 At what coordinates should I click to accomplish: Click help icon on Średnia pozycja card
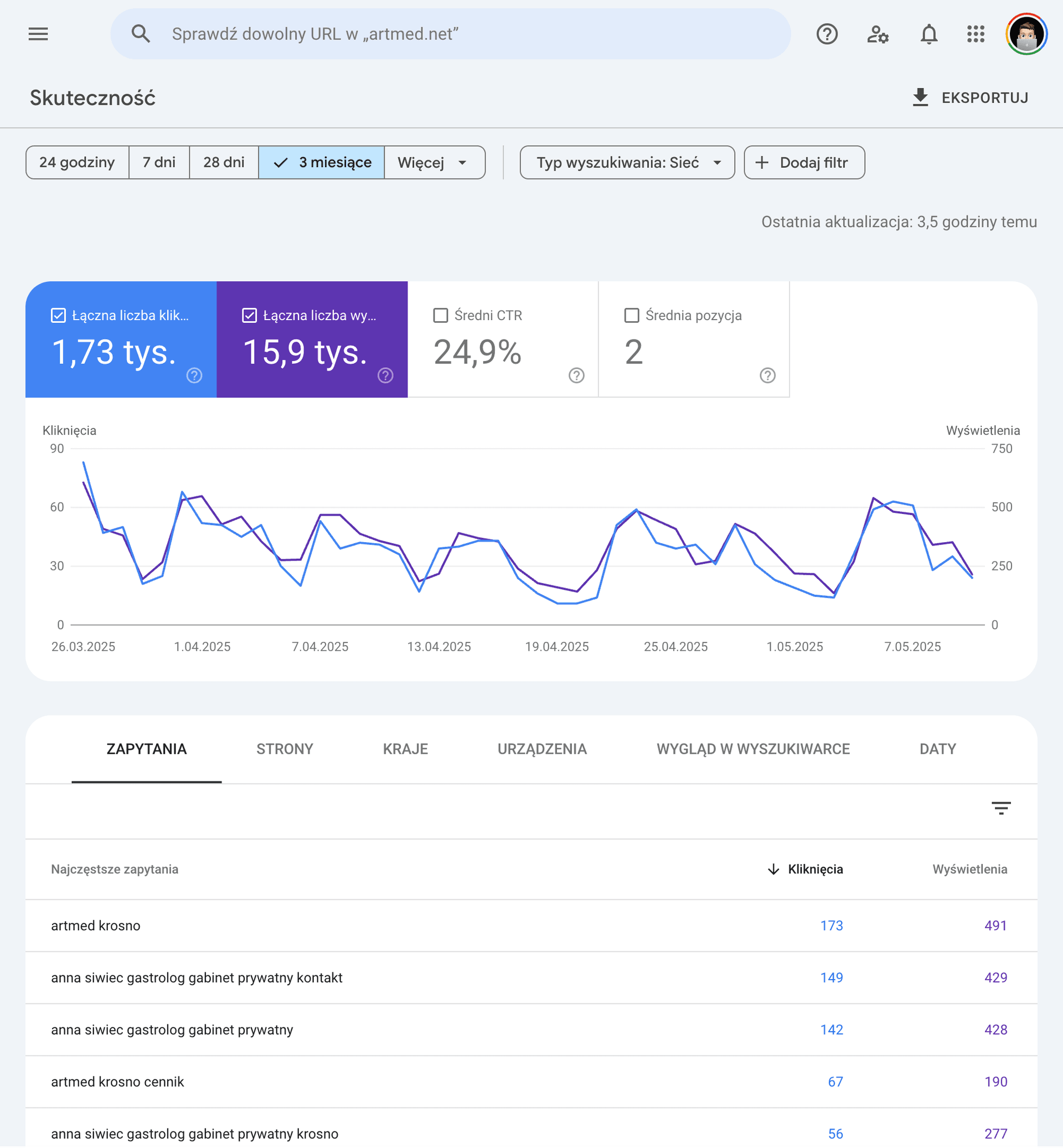tap(767, 375)
